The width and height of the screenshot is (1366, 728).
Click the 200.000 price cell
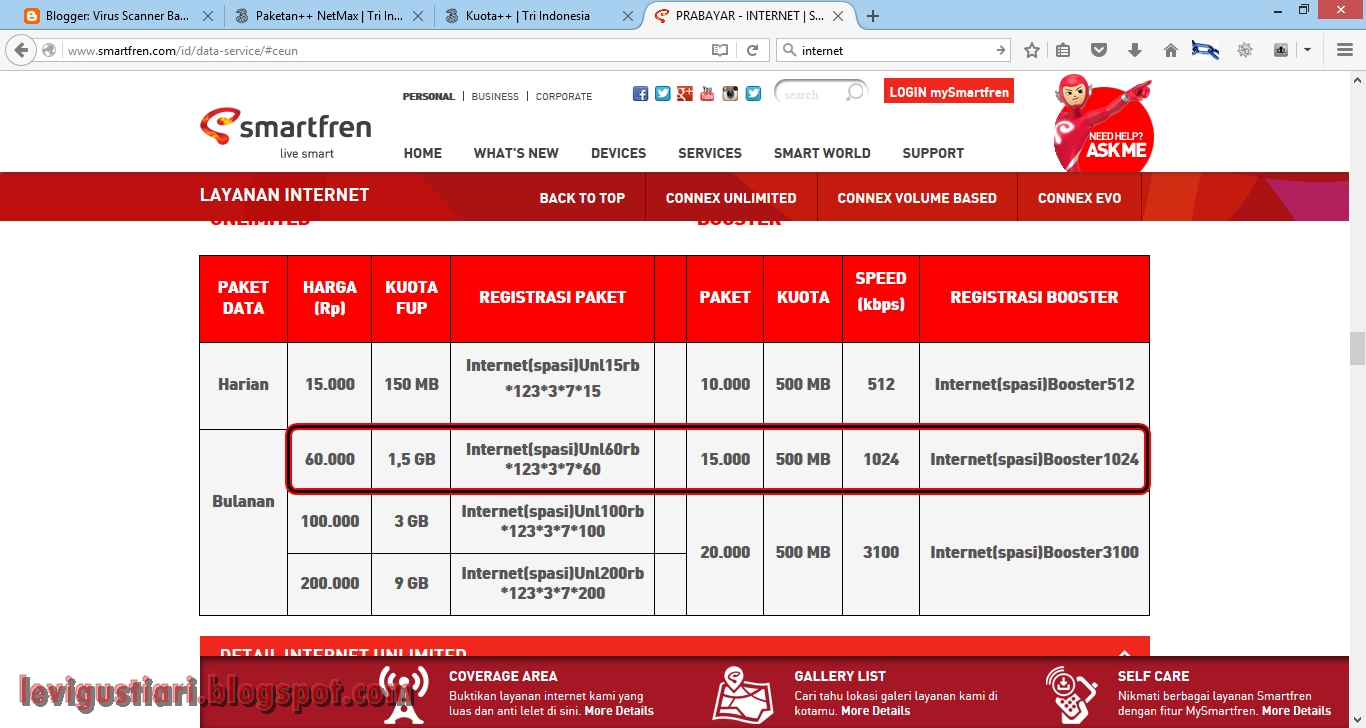click(x=329, y=583)
